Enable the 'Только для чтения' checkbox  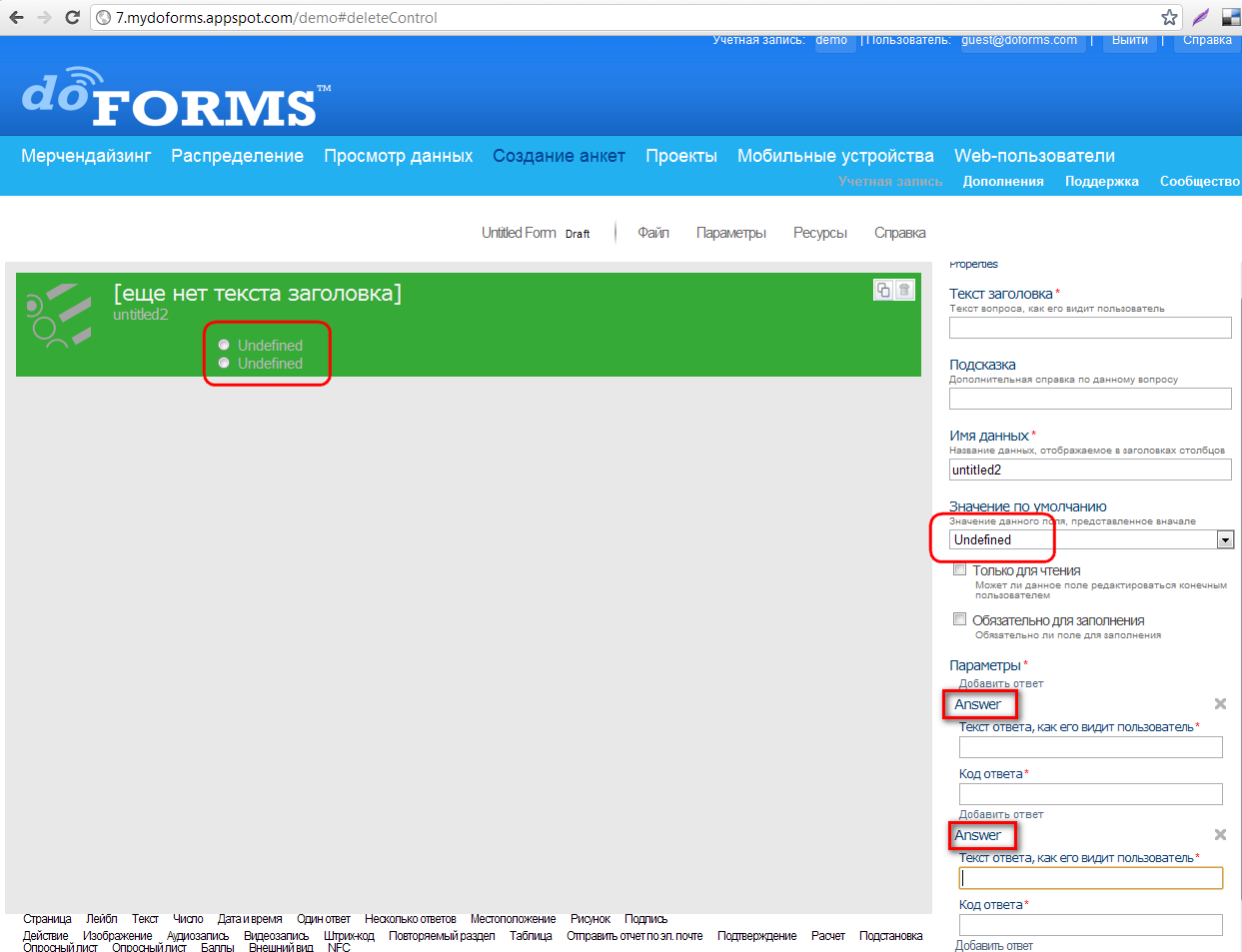pos(959,569)
